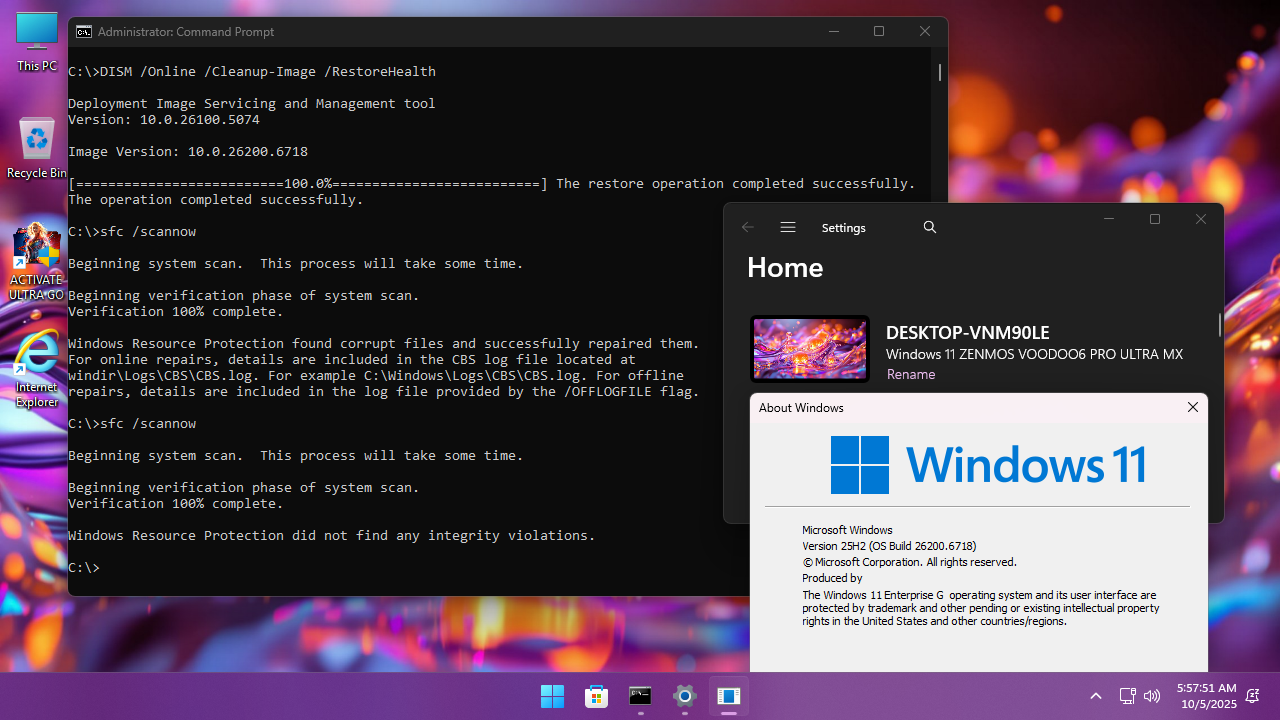
Task: Click the last C:\> prompt line
Action: coord(84,568)
